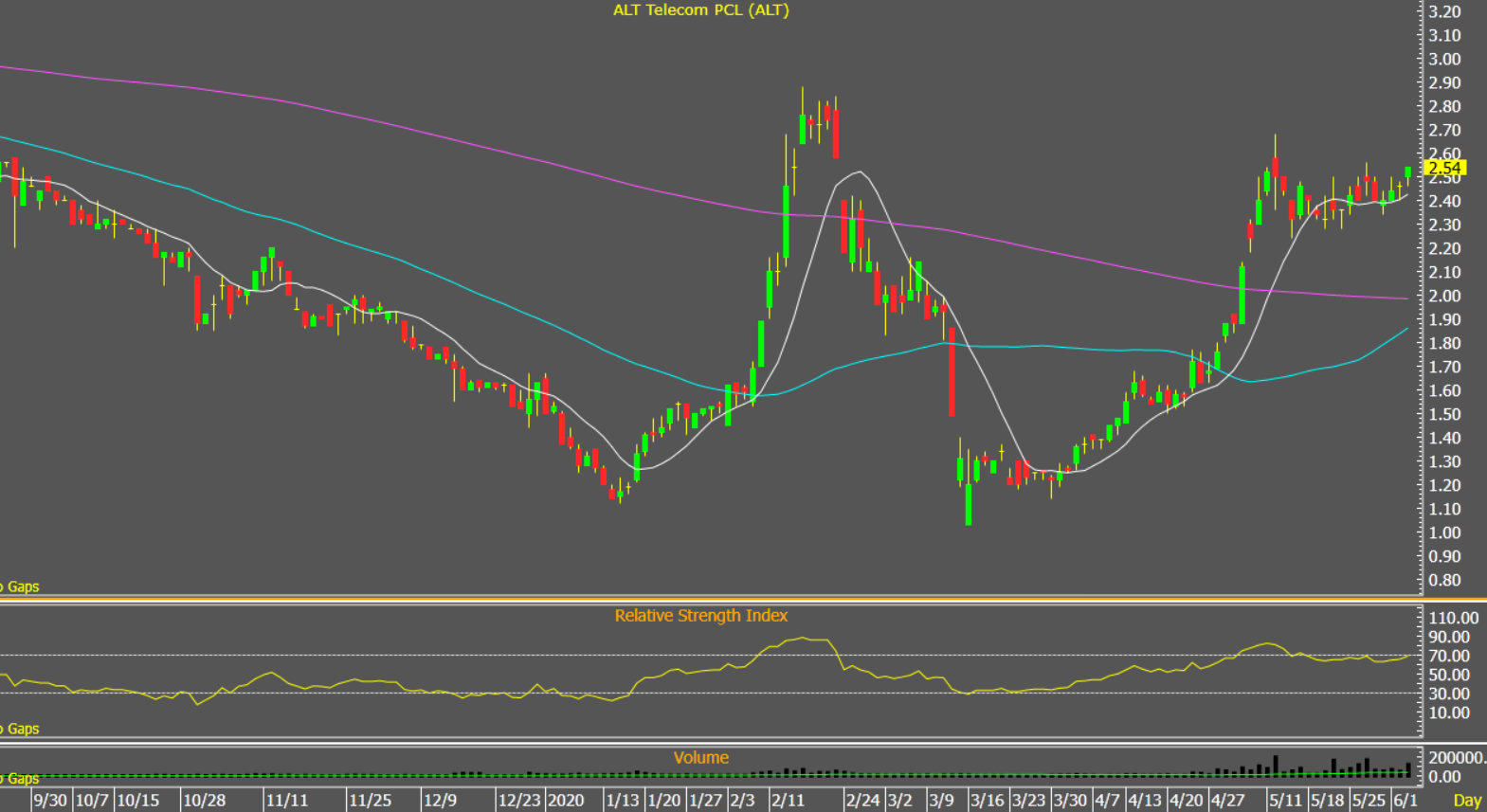Click the Volume panel title
The image size is (1487, 812).
[701, 758]
